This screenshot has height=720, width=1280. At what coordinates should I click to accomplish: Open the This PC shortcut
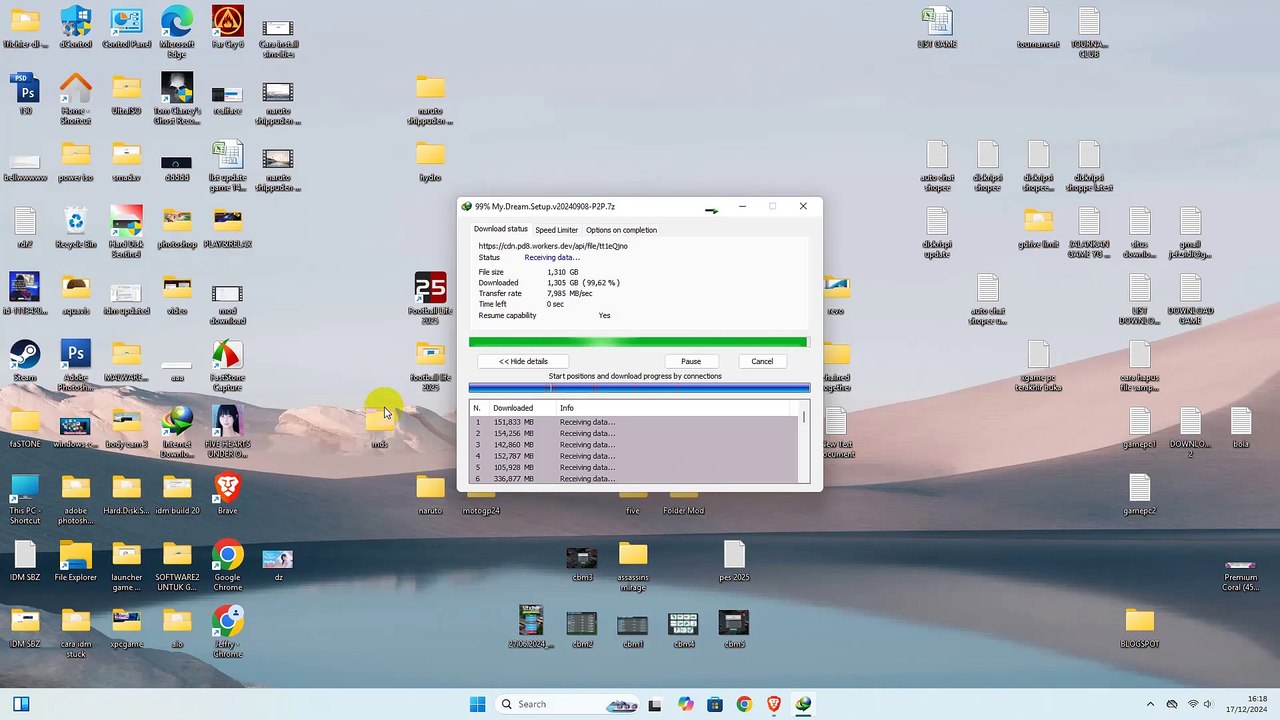[25, 498]
